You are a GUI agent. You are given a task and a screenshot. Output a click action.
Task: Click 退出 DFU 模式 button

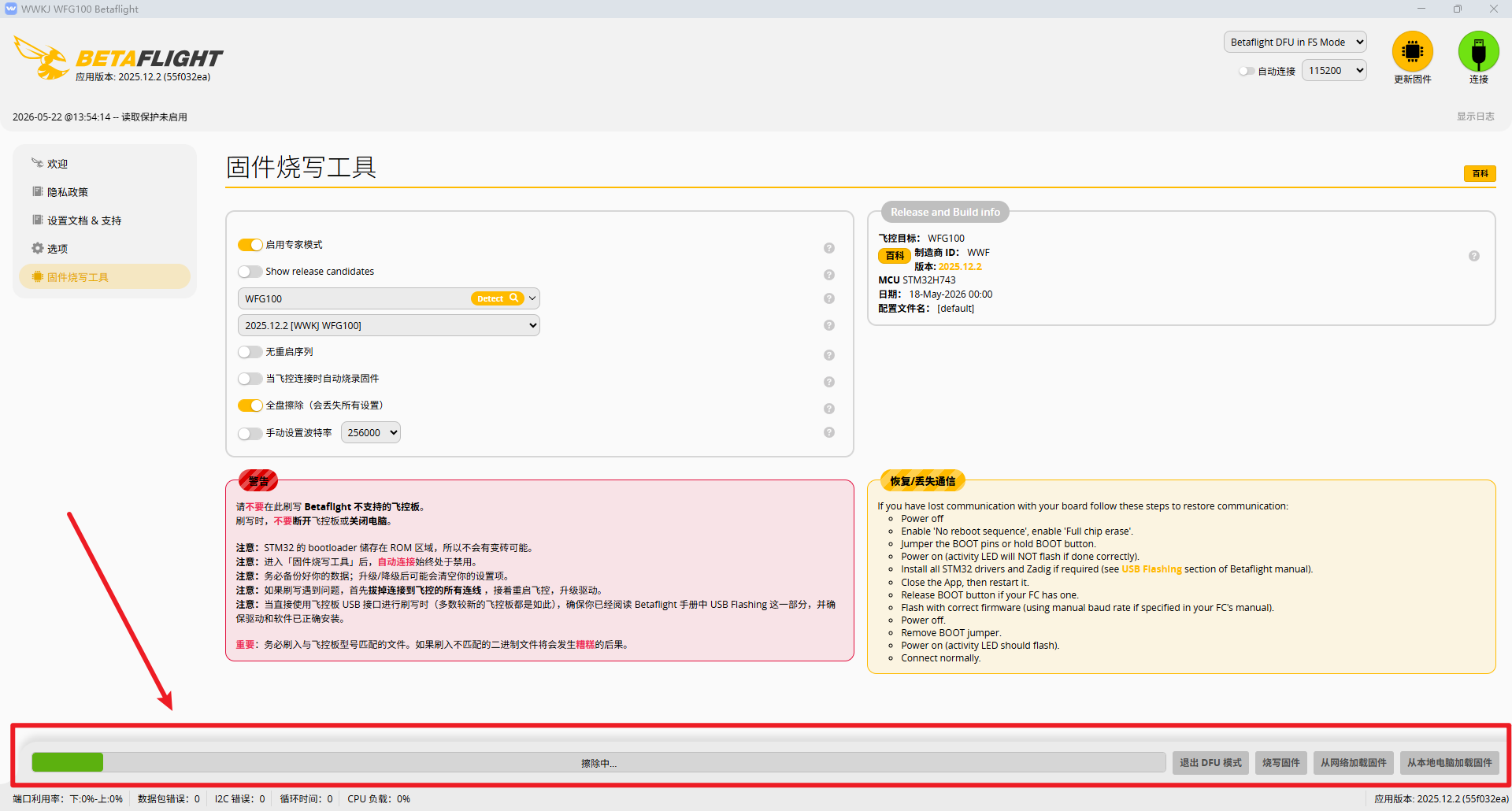1210,762
